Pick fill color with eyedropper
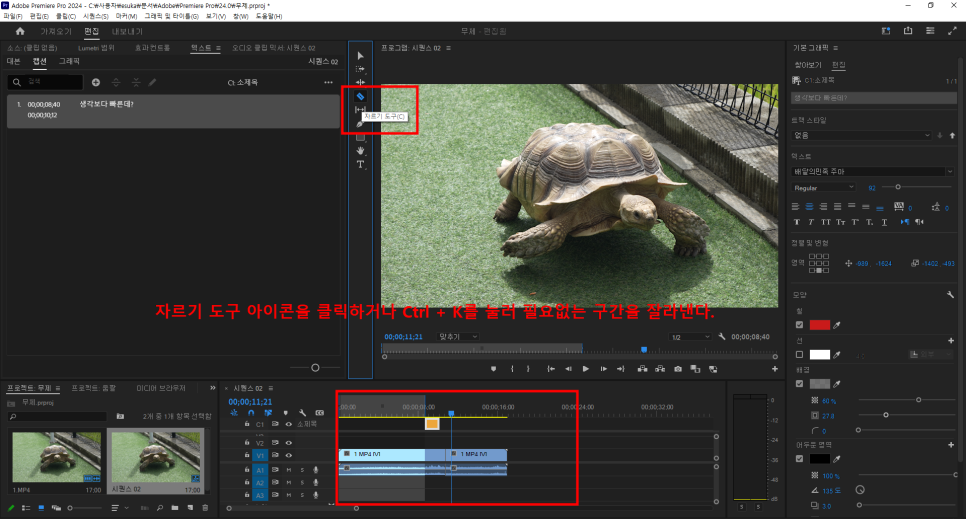 tap(837, 325)
